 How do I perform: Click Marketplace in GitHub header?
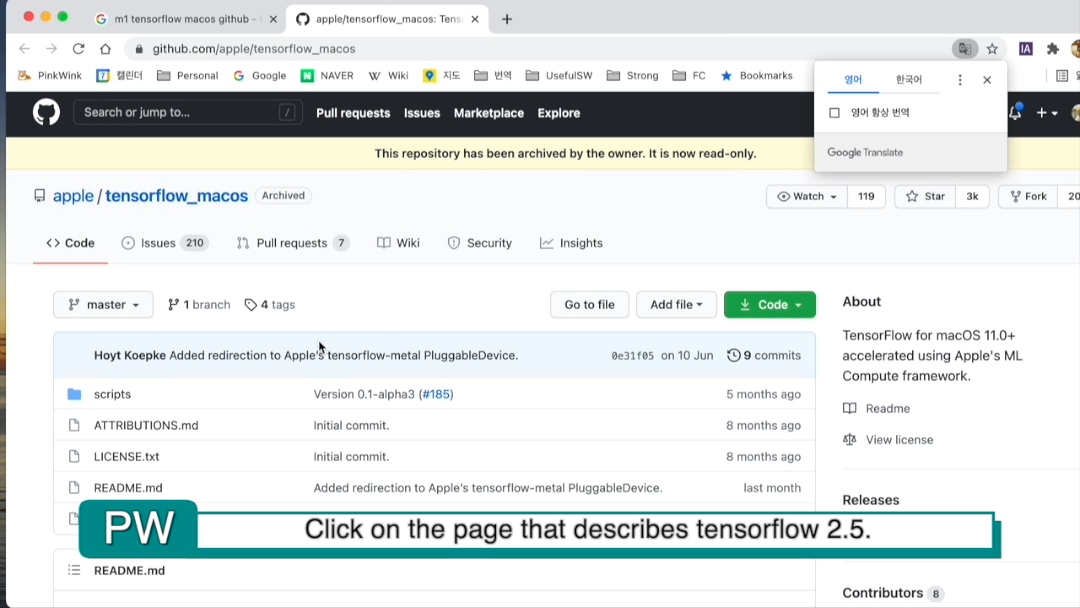tap(488, 113)
